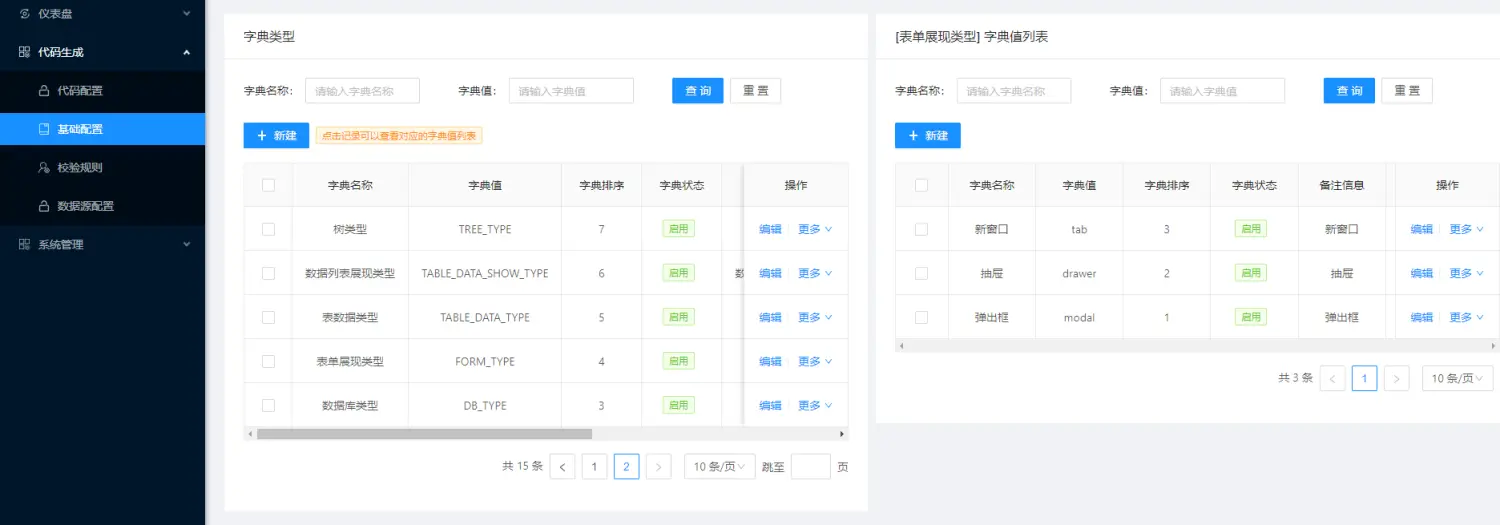The width and height of the screenshot is (1500, 525).
Task: Check the 表单展现类型 row checkbox
Action: point(268,361)
